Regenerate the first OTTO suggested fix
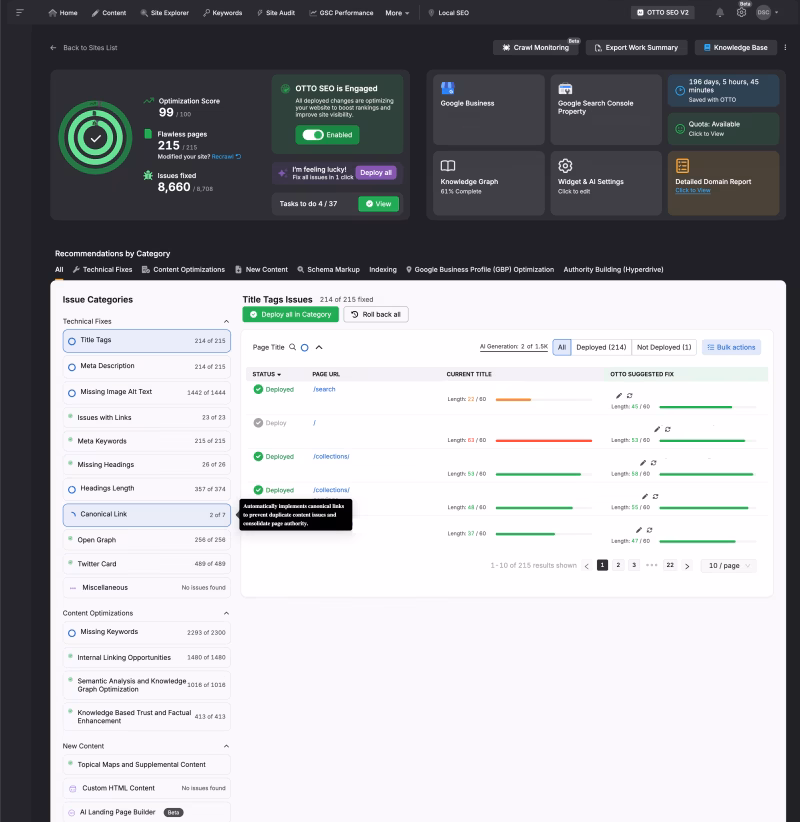Image resolution: width=800 pixels, height=822 pixels. (x=630, y=395)
